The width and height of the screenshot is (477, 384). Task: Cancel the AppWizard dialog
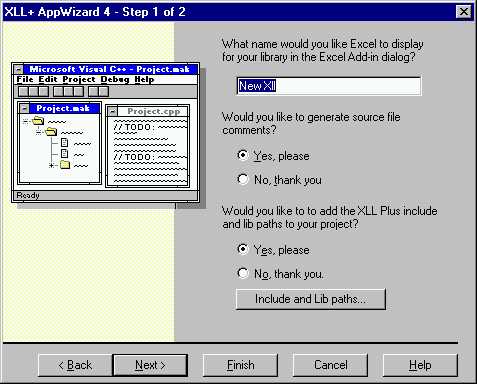(330, 365)
